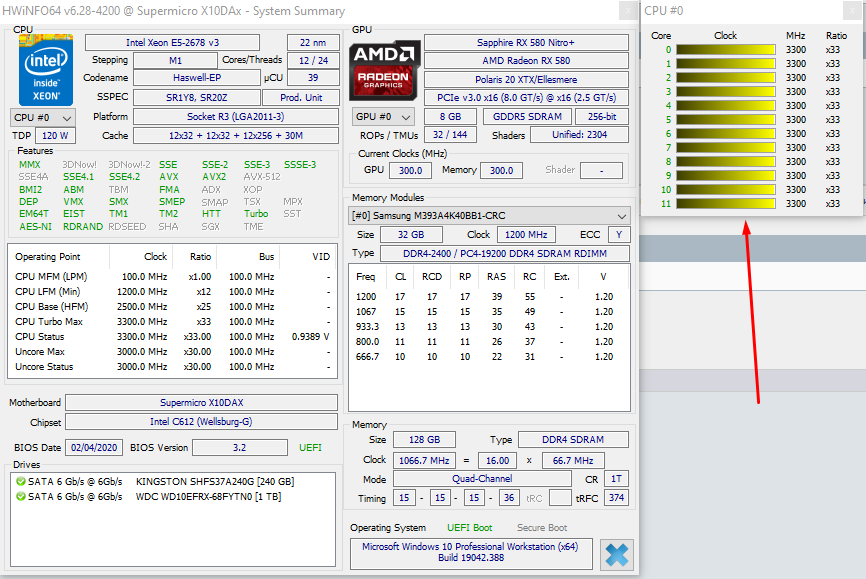Click the AMD Radeon RX 580 field
Image resolution: width=866 pixels, height=579 pixels.
click(x=526, y=61)
